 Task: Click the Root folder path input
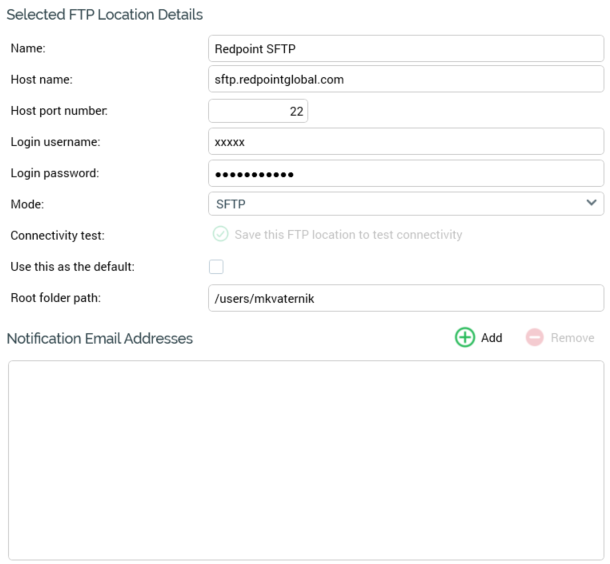tap(405, 298)
